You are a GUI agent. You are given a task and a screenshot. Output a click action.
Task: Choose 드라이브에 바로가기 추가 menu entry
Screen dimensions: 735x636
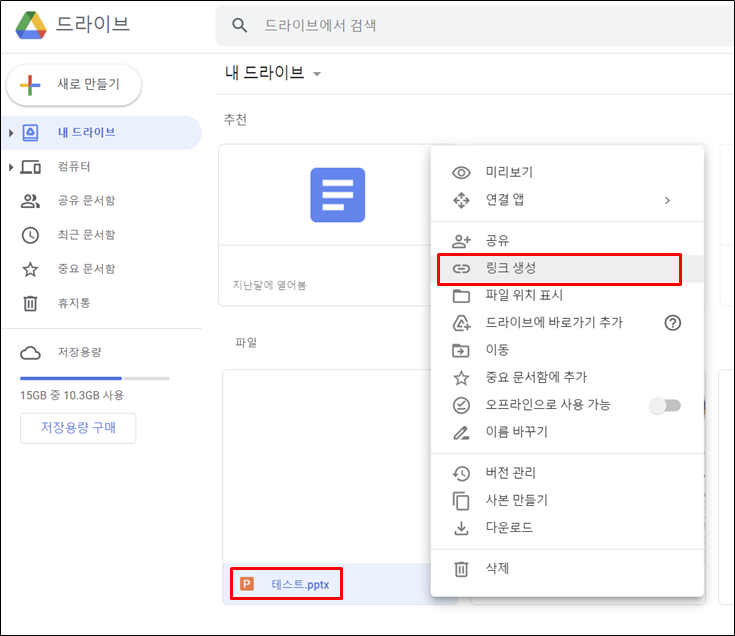point(567,323)
